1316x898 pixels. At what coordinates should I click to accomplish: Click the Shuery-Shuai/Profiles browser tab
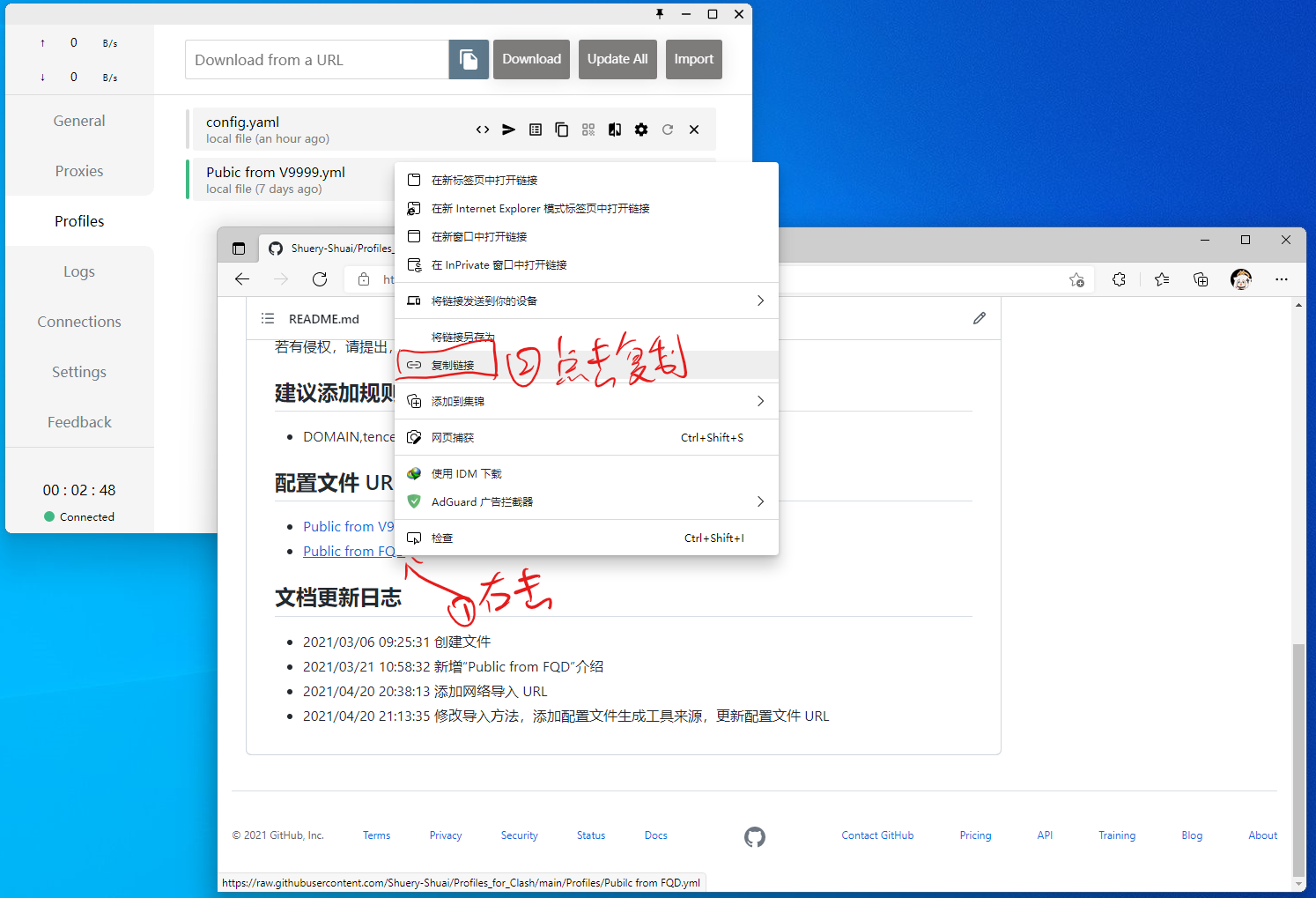(332, 249)
